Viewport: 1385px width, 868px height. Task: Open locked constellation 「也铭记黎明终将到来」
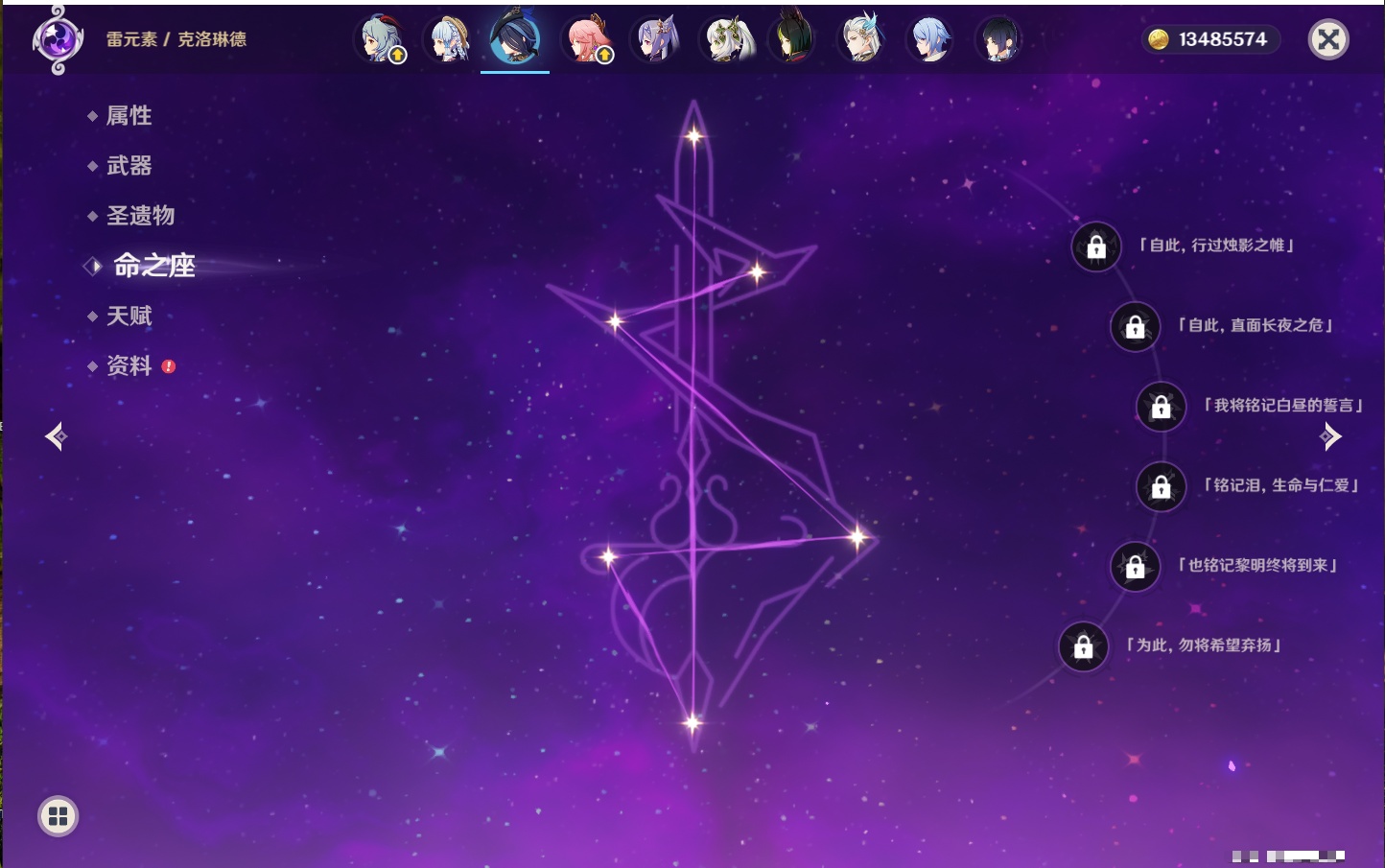tap(1135, 566)
